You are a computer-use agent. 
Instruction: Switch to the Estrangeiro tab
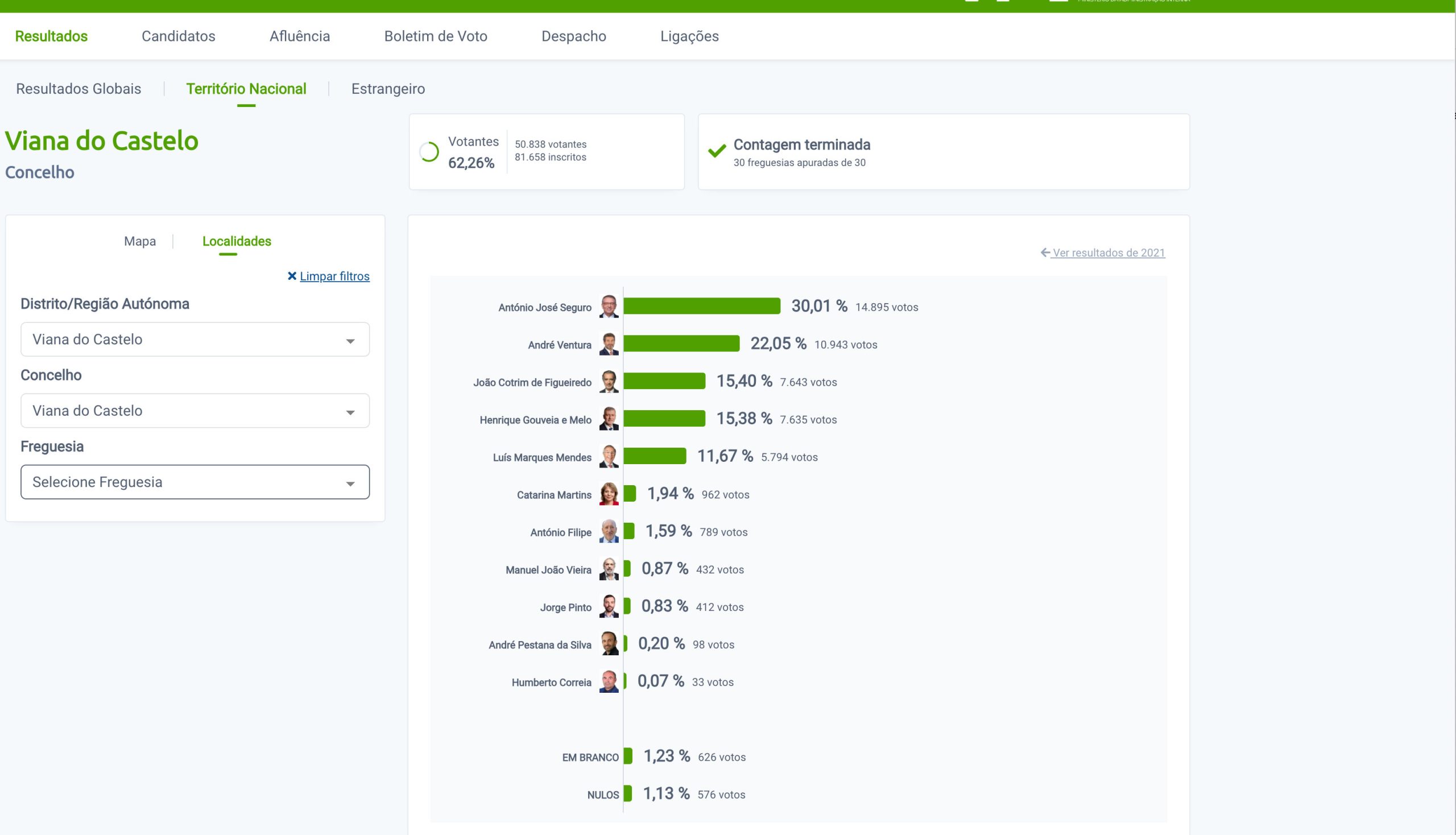tap(388, 89)
